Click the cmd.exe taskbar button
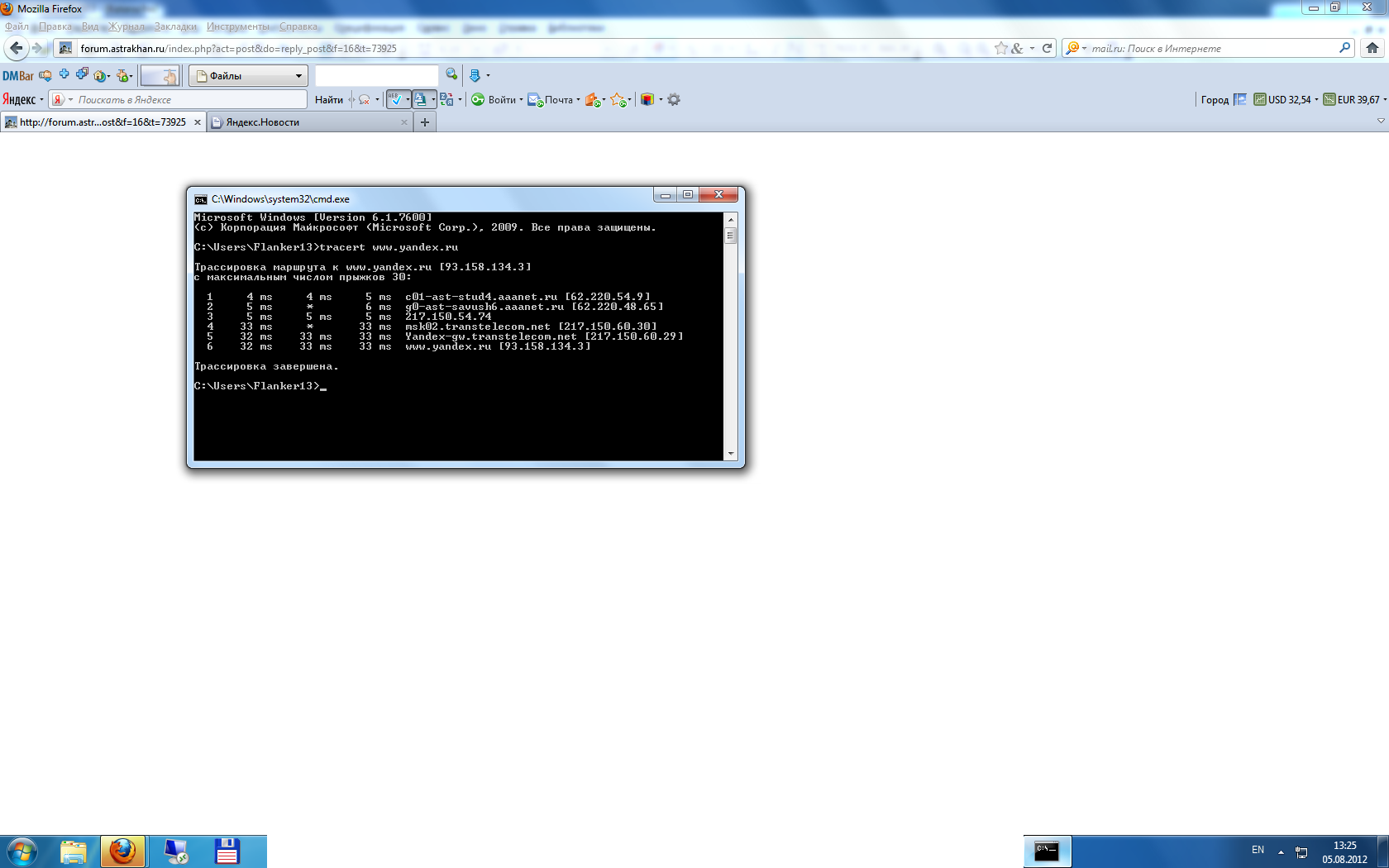Viewport: 1389px width, 868px height. [x=1047, y=851]
